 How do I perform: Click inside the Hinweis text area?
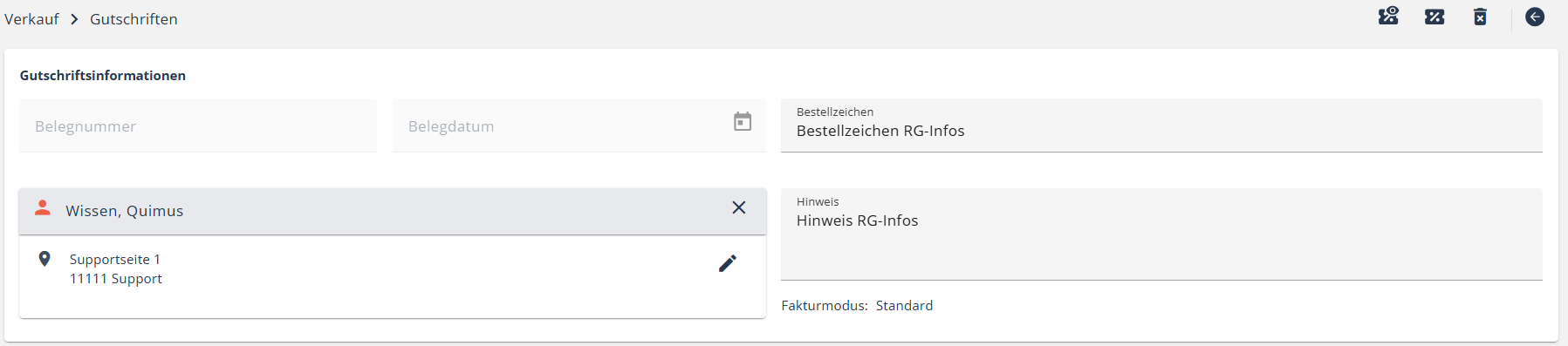point(1161,234)
